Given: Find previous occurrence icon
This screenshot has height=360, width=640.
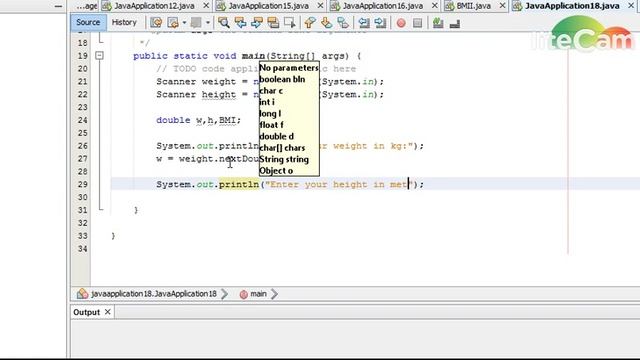Looking at the screenshot, I should [240, 23].
